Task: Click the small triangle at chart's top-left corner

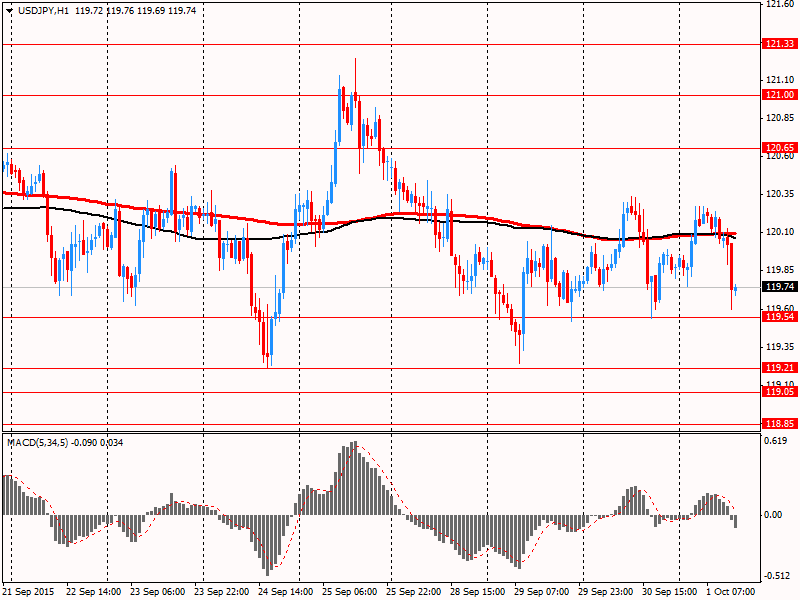Action: (x=10, y=10)
